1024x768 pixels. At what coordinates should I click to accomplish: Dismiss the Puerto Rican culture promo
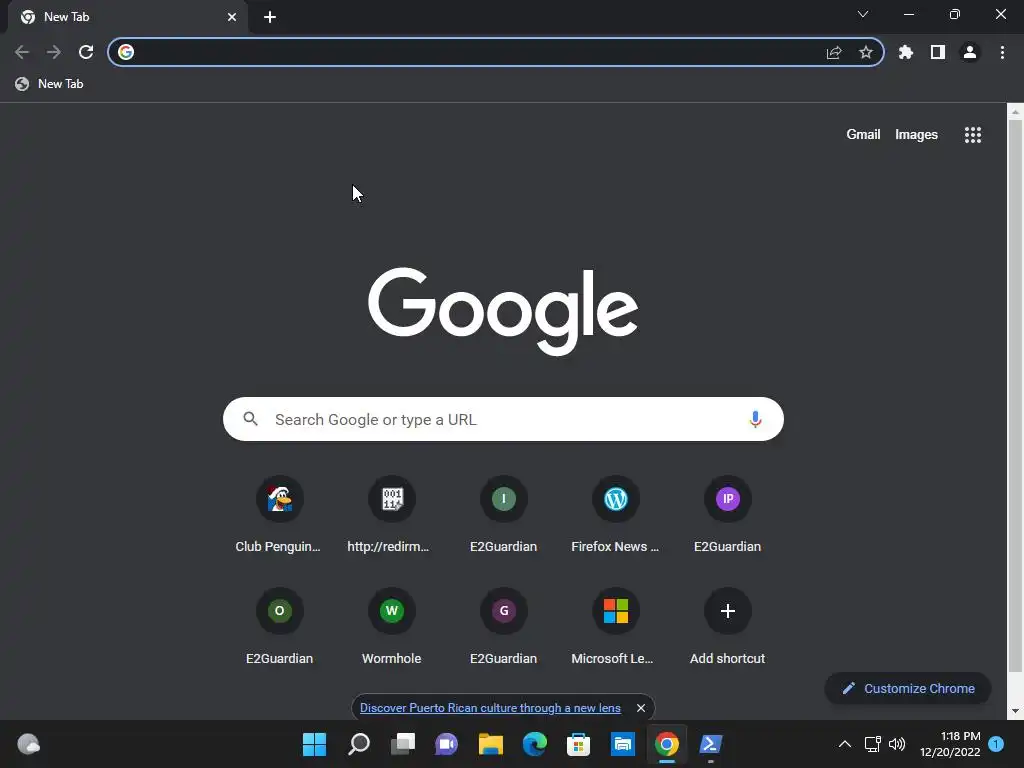coord(641,708)
